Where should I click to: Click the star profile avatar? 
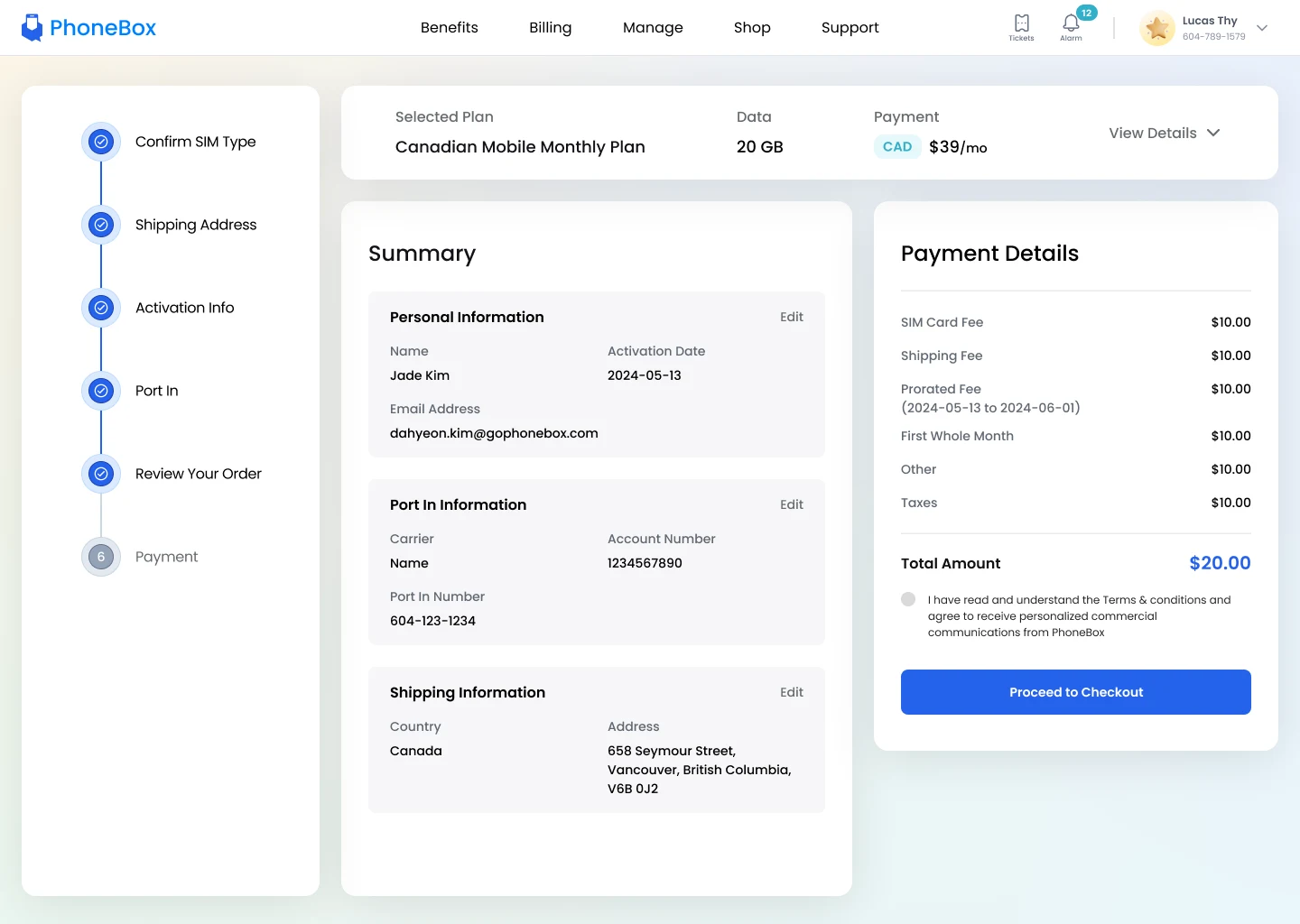coord(1156,28)
